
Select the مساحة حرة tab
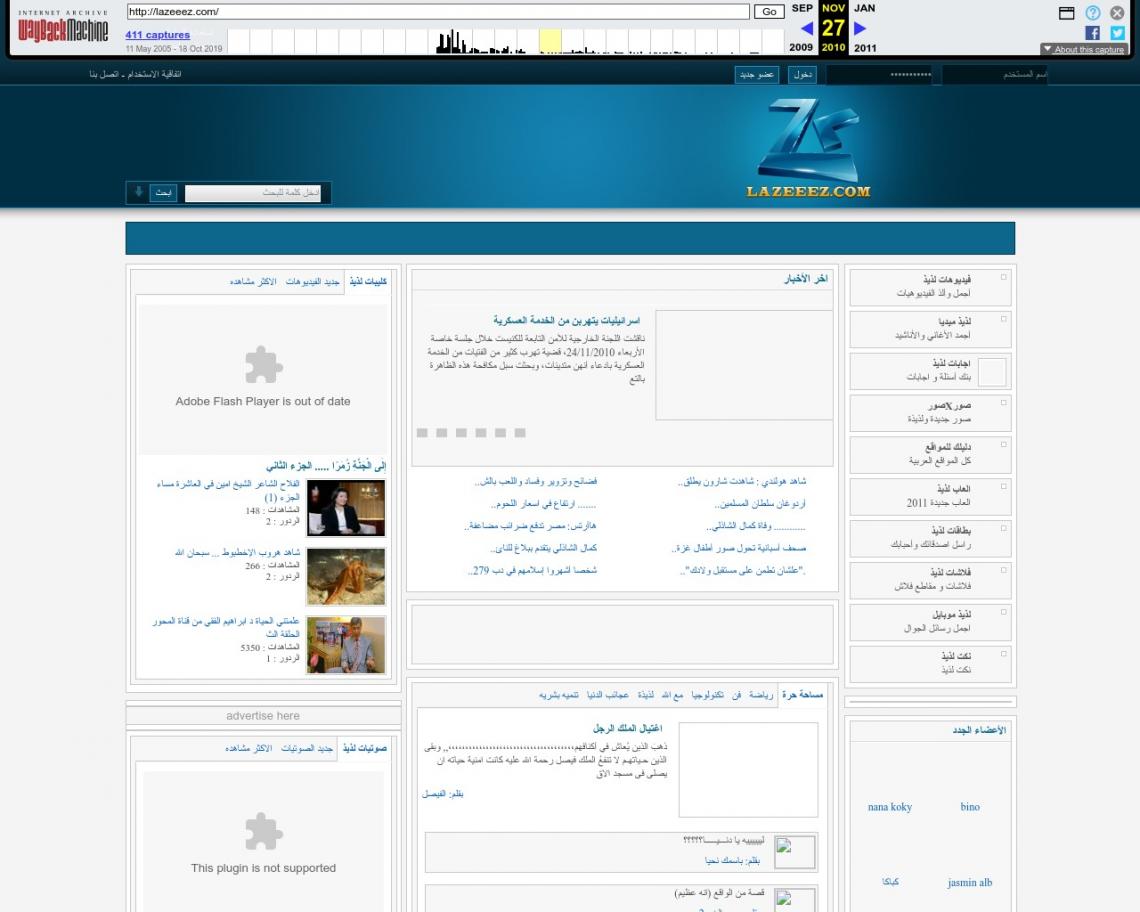803,695
